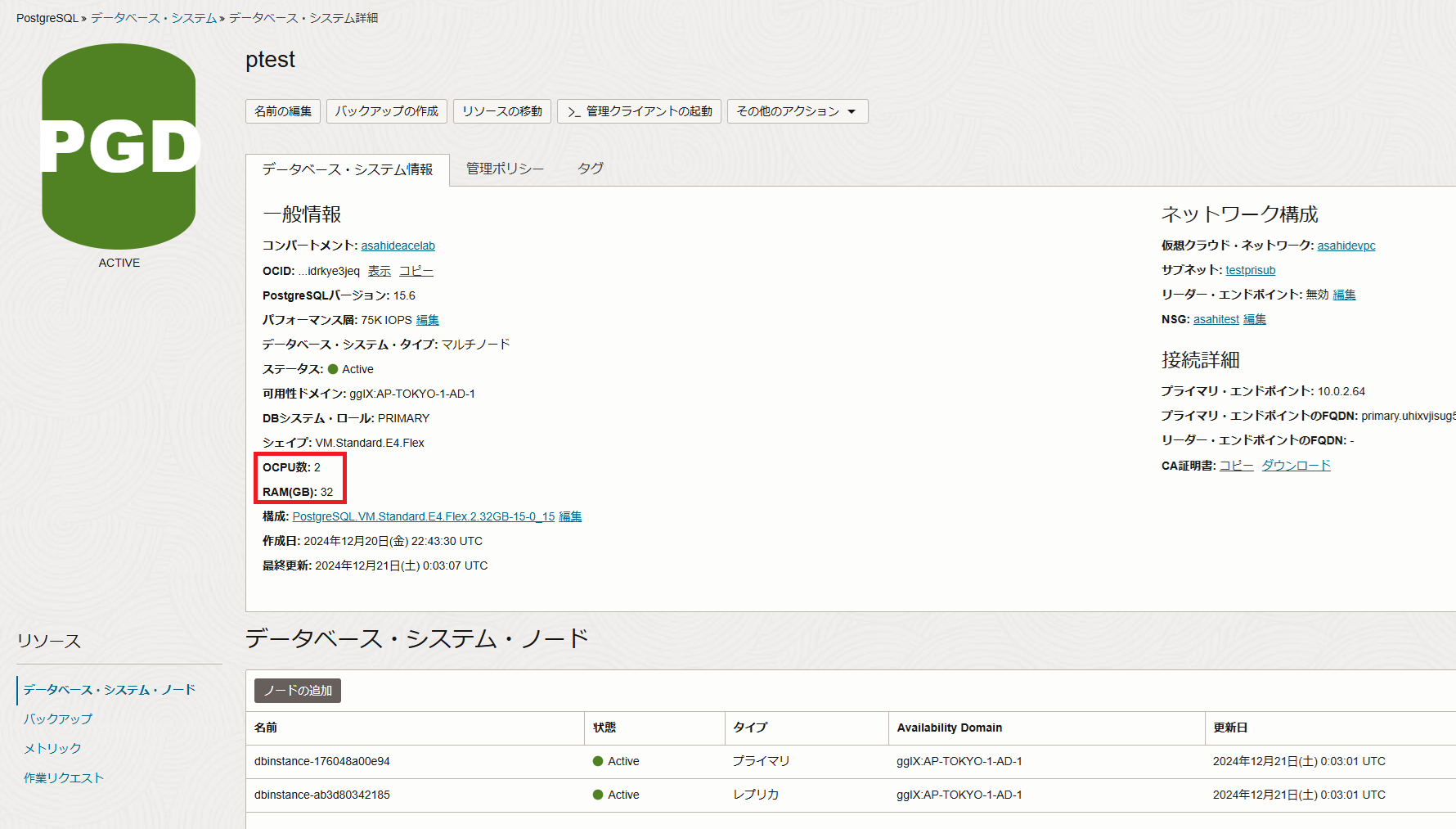Download the CA証明書 with ダウンロード link
1456x829 pixels.
click(x=1296, y=466)
